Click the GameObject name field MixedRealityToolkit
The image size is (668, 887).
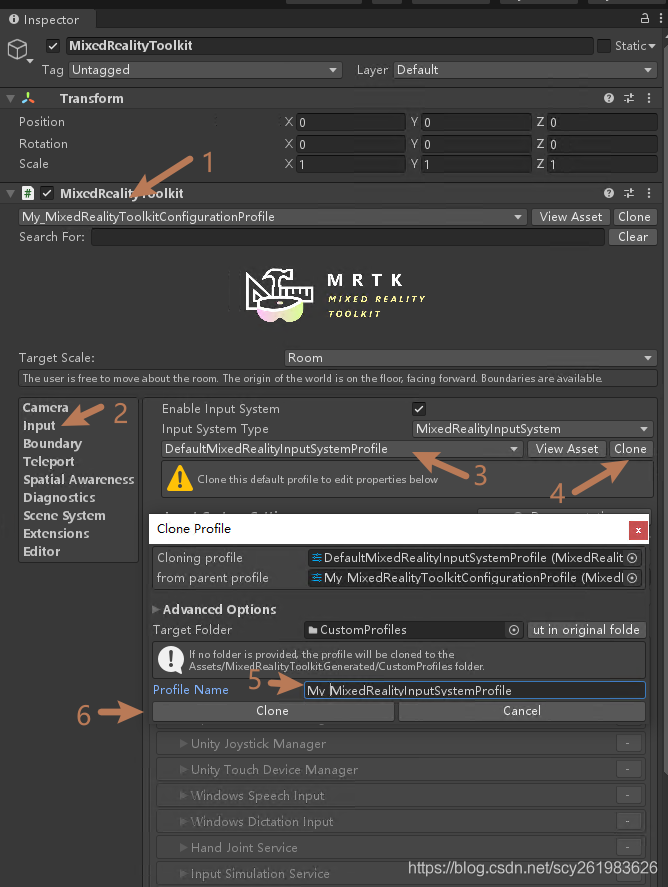(330, 46)
